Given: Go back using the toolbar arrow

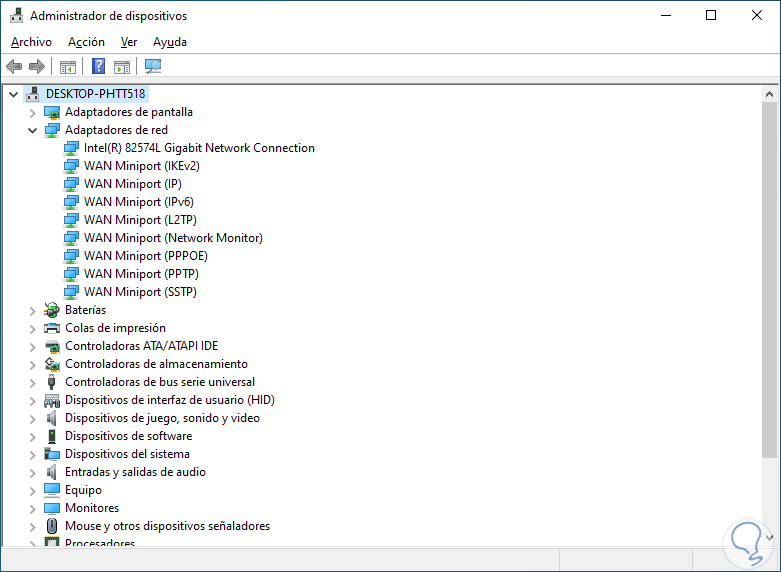Looking at the screenshot, I should (x=14, y=66).
